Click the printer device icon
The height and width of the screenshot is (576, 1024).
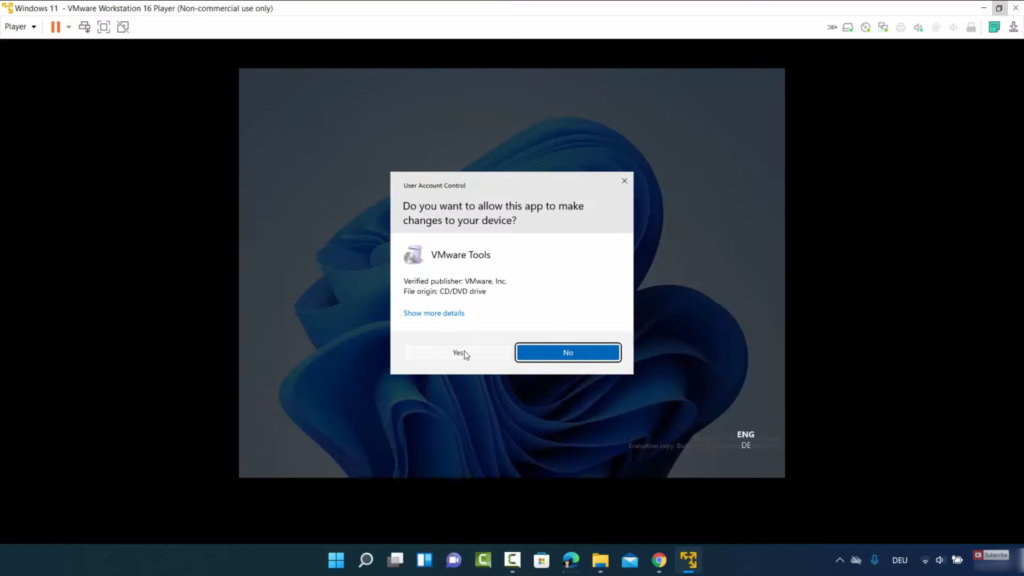click(x=901, y=27)
